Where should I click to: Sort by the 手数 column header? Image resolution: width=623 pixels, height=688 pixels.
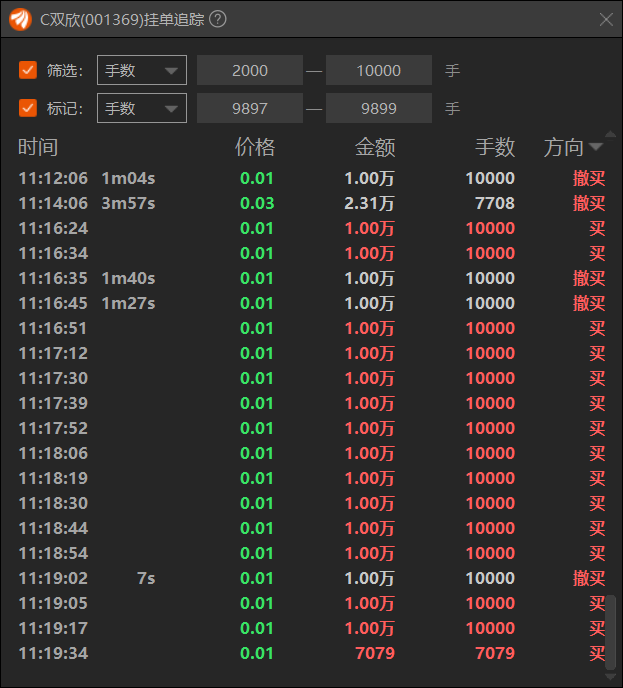(x=494, y=148)
